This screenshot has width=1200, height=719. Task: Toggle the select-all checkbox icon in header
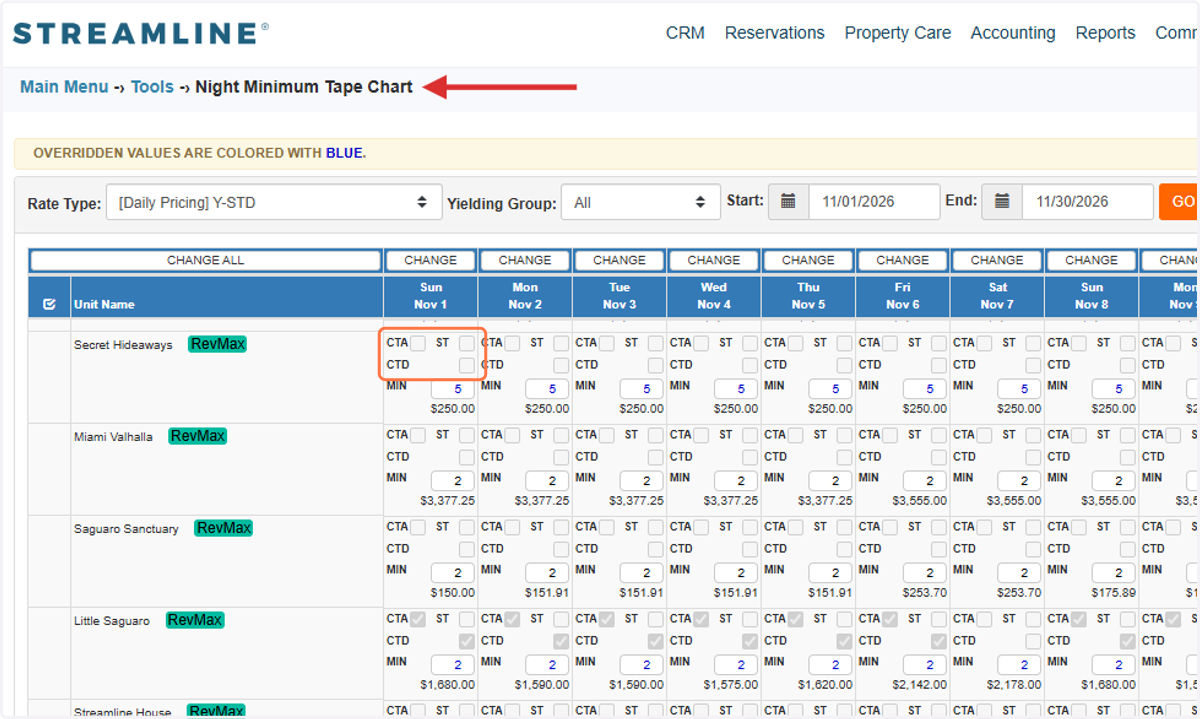[49, 304]
